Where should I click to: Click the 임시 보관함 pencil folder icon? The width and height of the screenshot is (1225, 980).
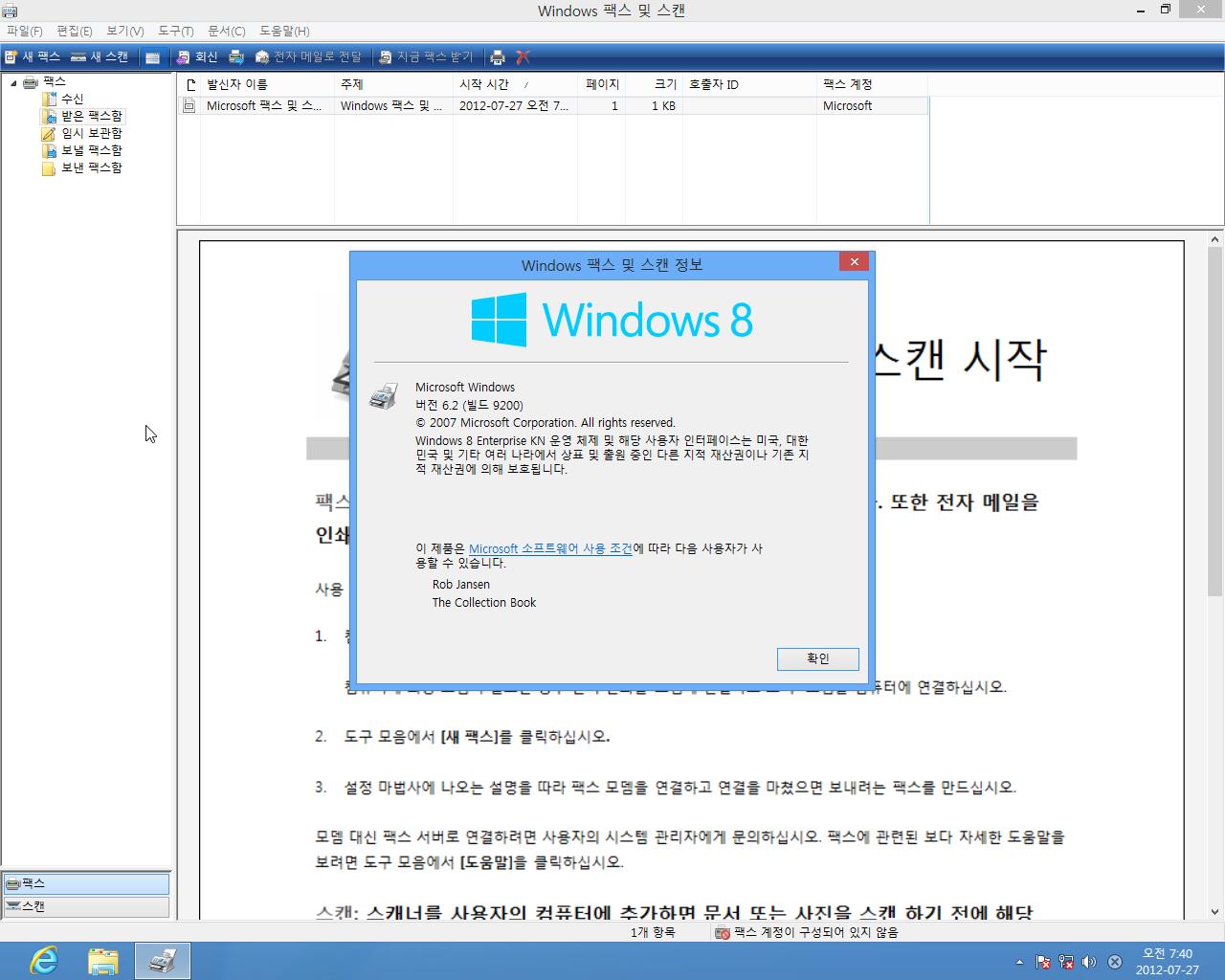click(49, 133)
